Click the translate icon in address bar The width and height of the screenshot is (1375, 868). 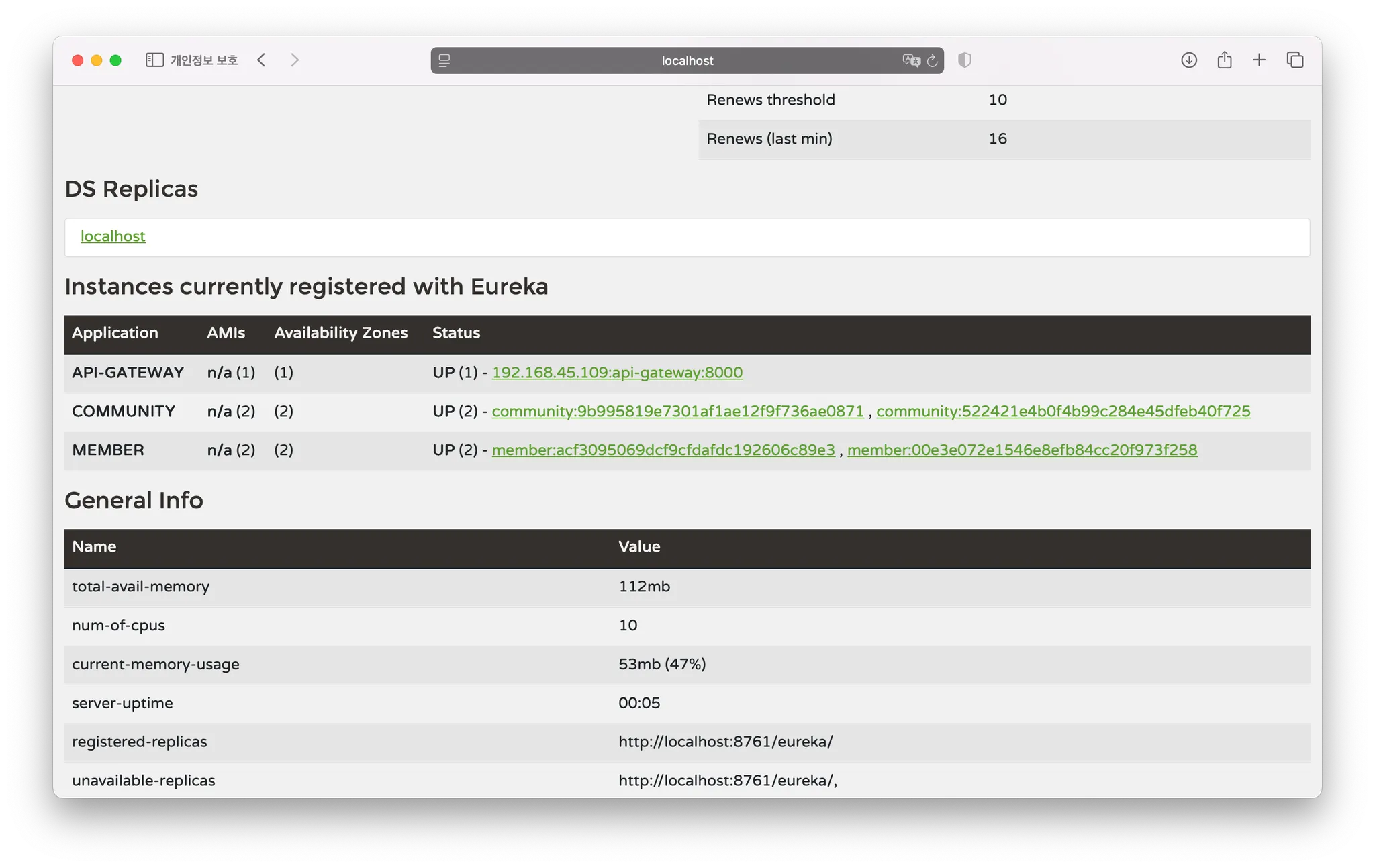[x=911, y=60]
